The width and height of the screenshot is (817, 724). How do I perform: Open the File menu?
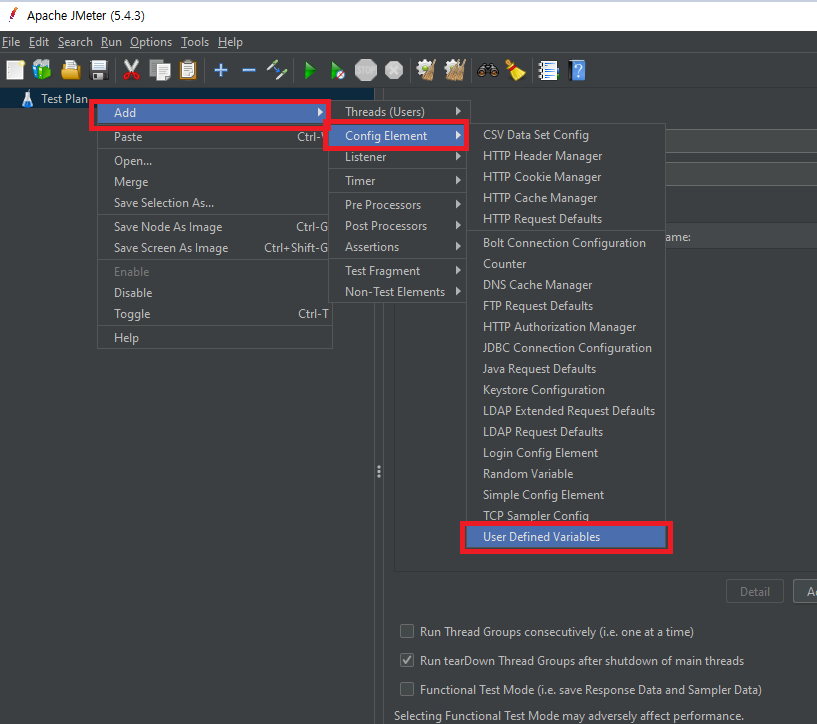coord(11,42)
